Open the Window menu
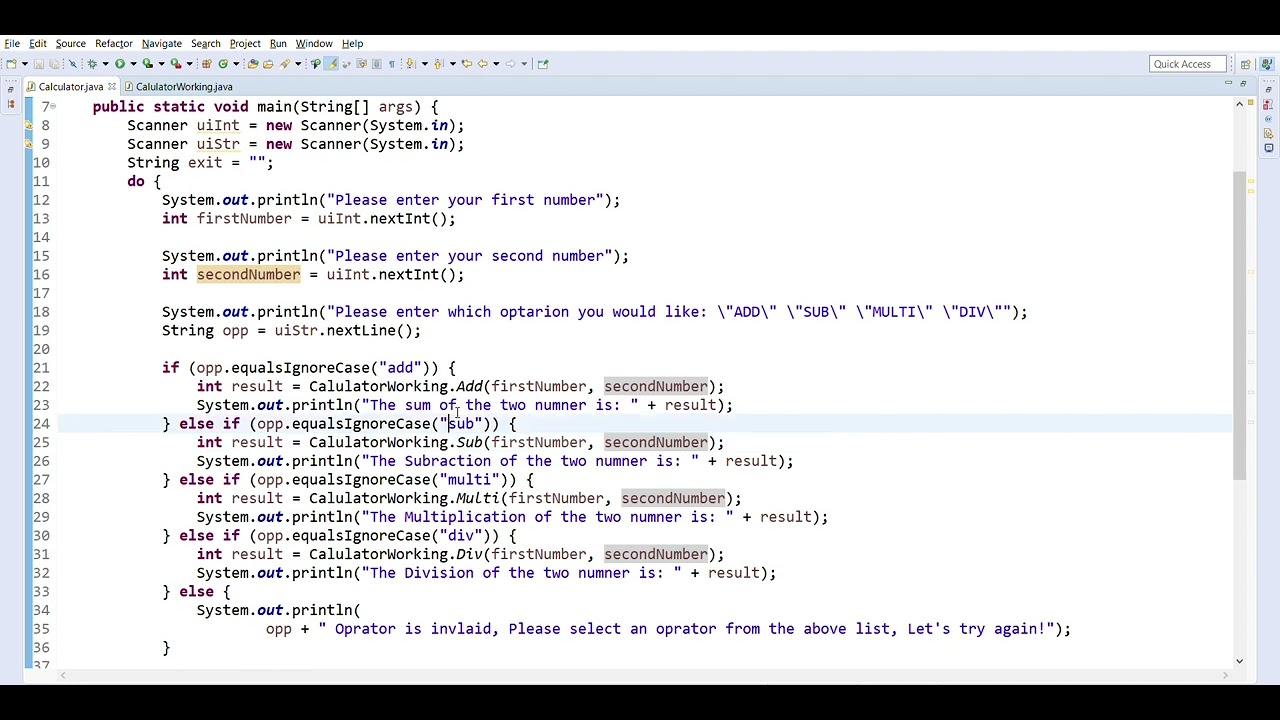Image resolution: width=1280 pixels, height=720 pixels. (x=314, y=43)
